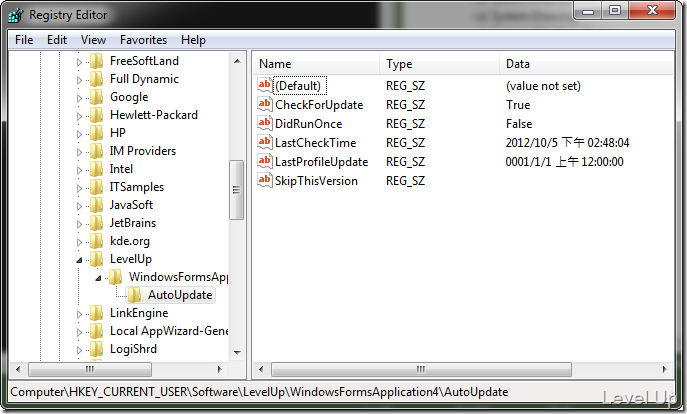Click the Data column header

[x=586, y=64]
